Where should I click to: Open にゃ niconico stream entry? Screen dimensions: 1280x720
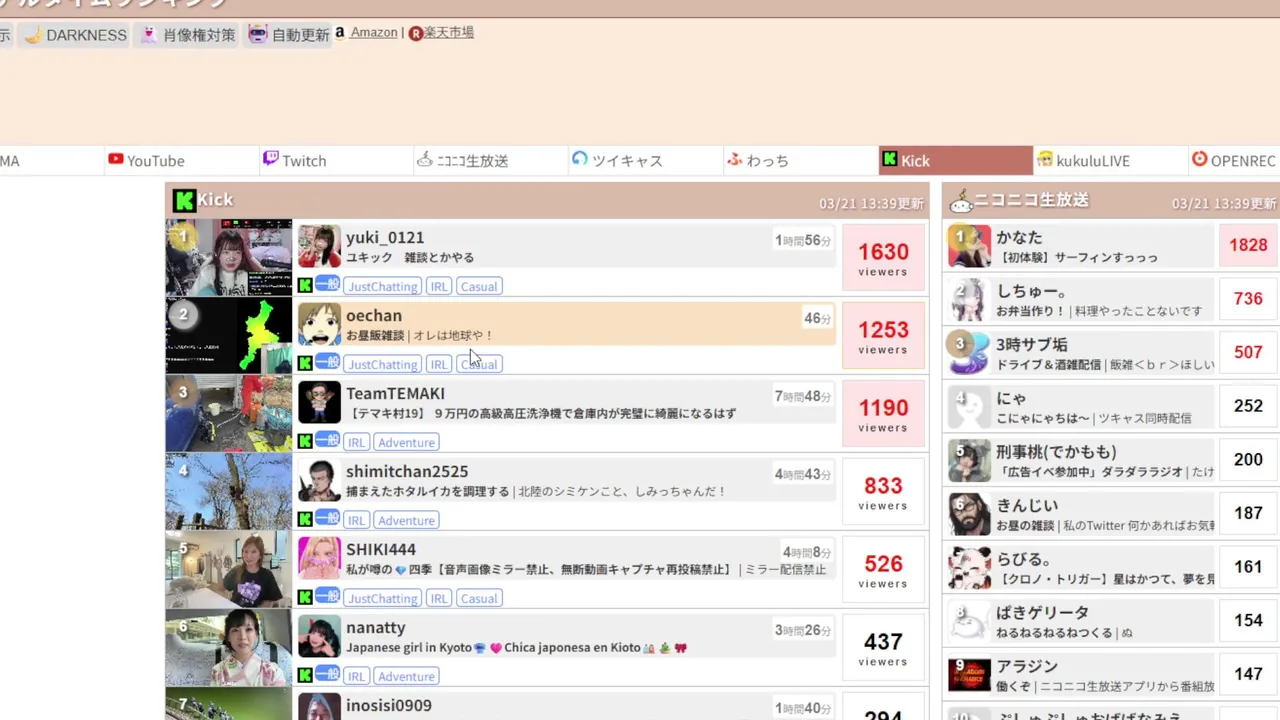coord(1079,407)
